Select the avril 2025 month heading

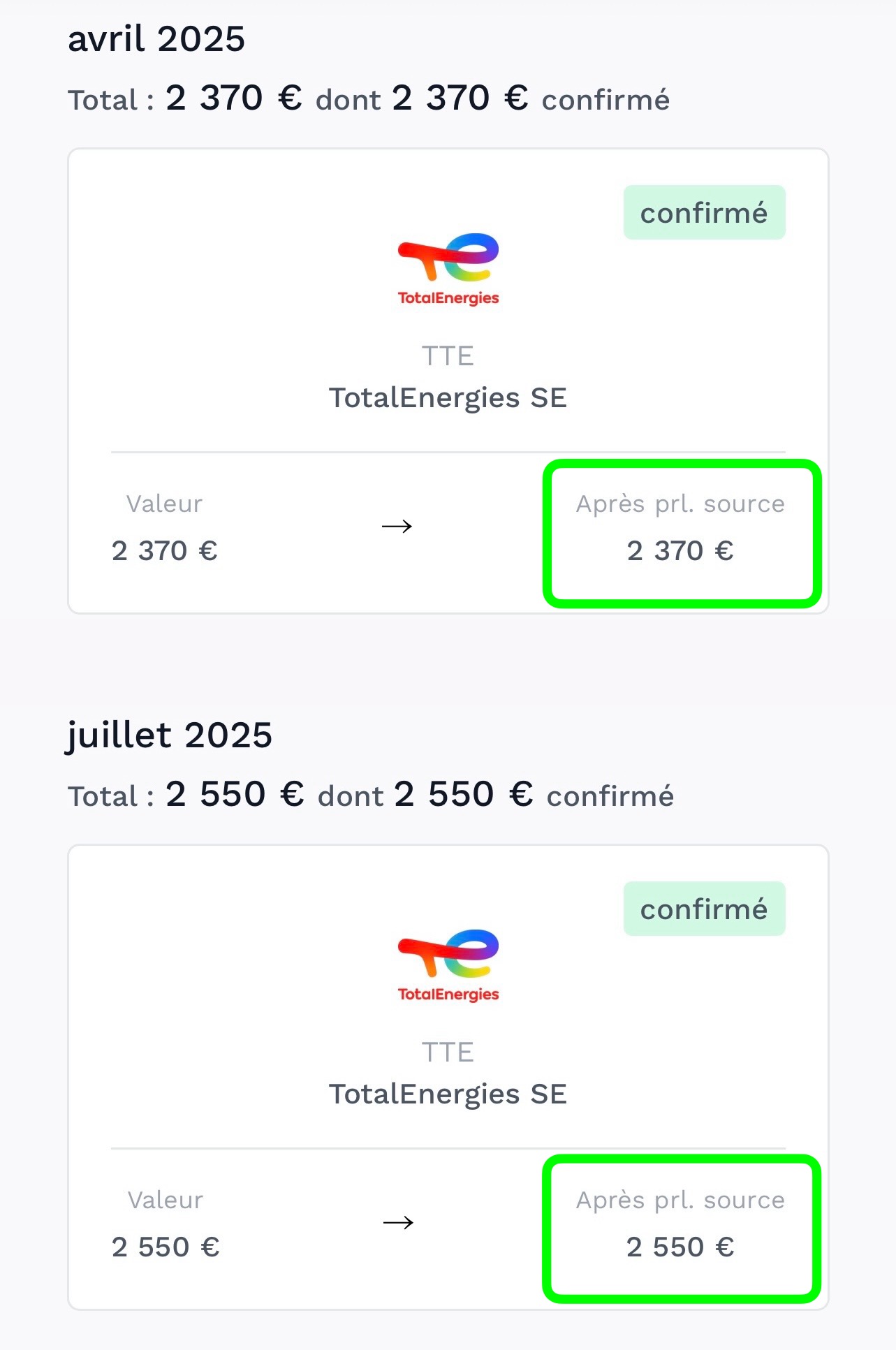point(156,39)
